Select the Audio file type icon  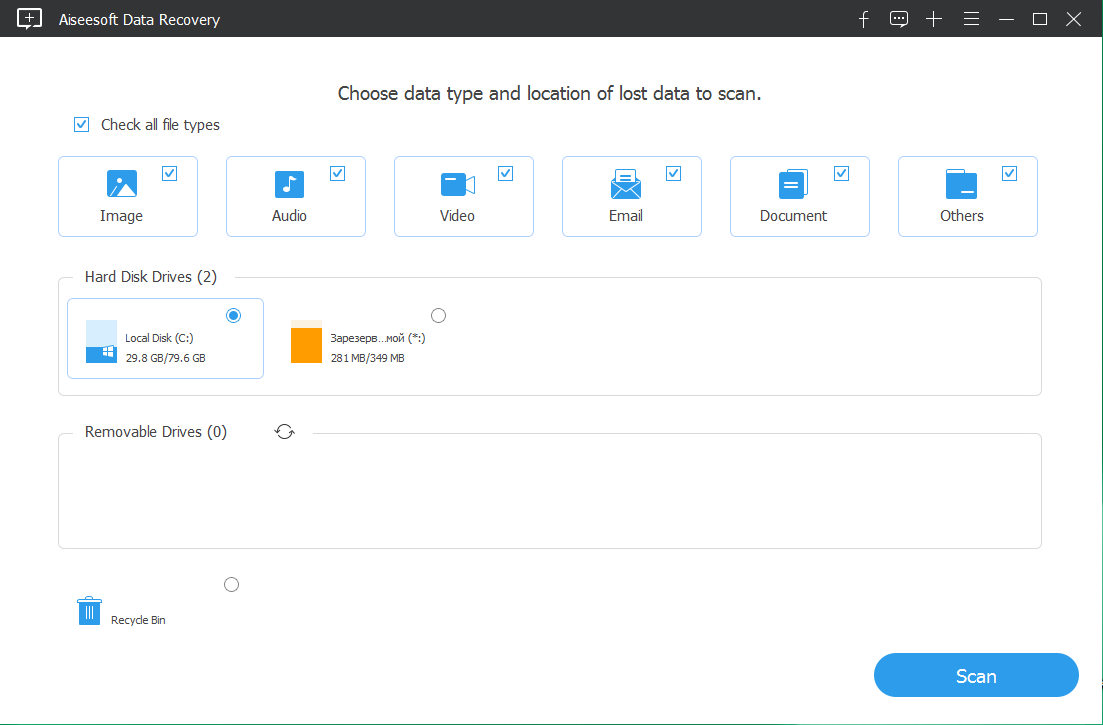click(288, 184)
